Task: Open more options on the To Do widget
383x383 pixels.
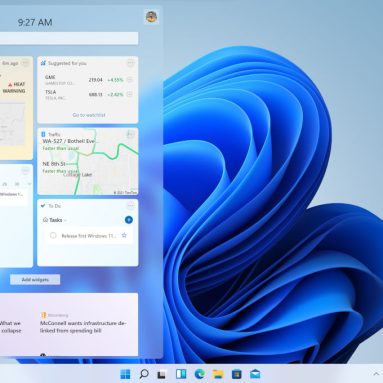Action: click(x=131, y=205)
